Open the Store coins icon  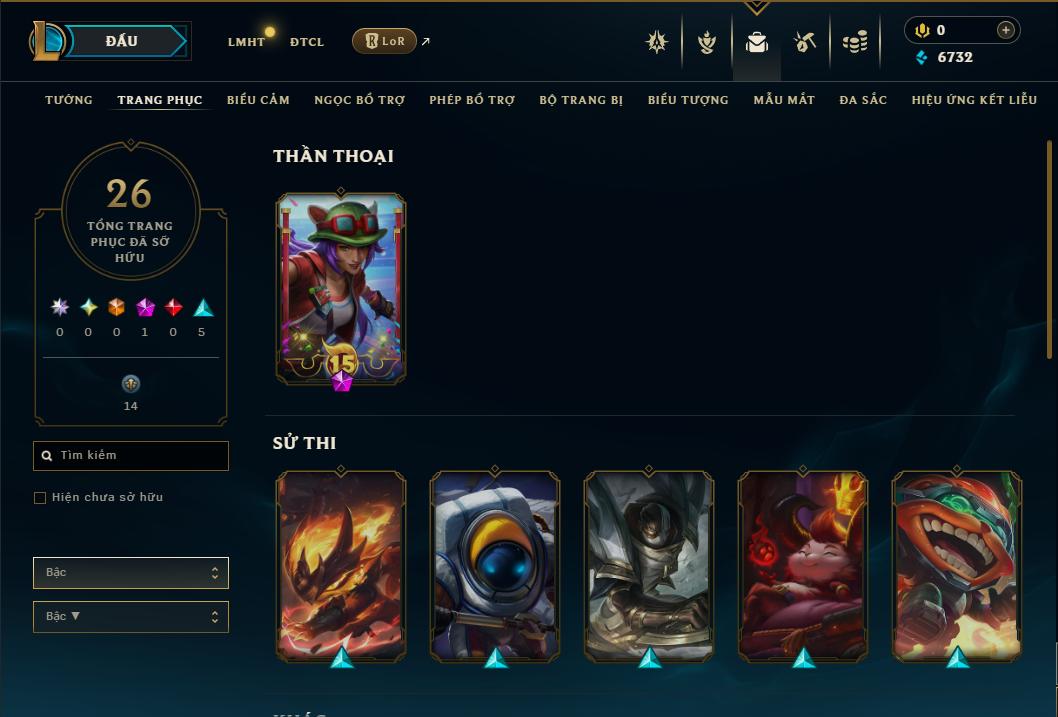tap(855, 42)
